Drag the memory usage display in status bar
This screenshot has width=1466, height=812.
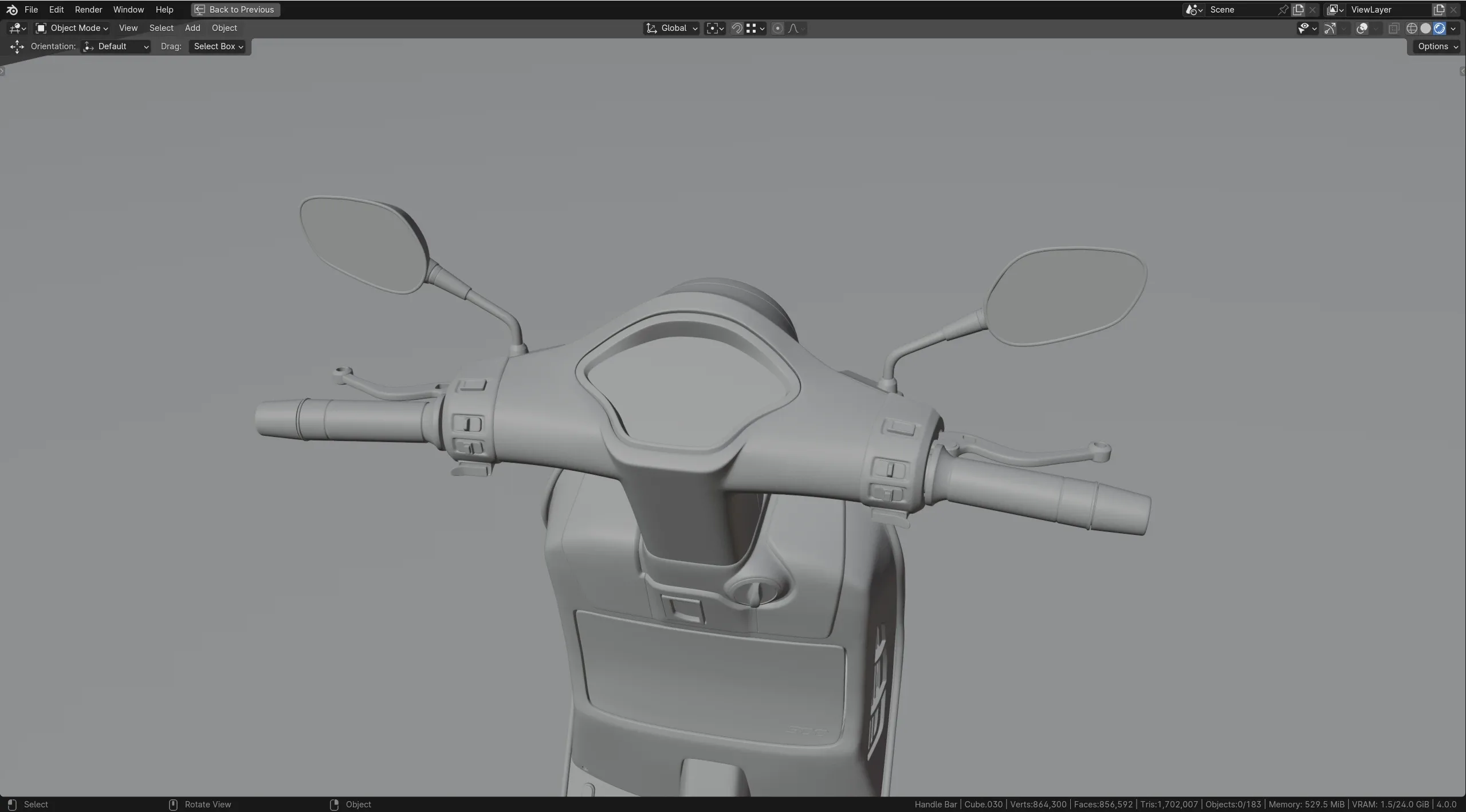[1306, 804]
